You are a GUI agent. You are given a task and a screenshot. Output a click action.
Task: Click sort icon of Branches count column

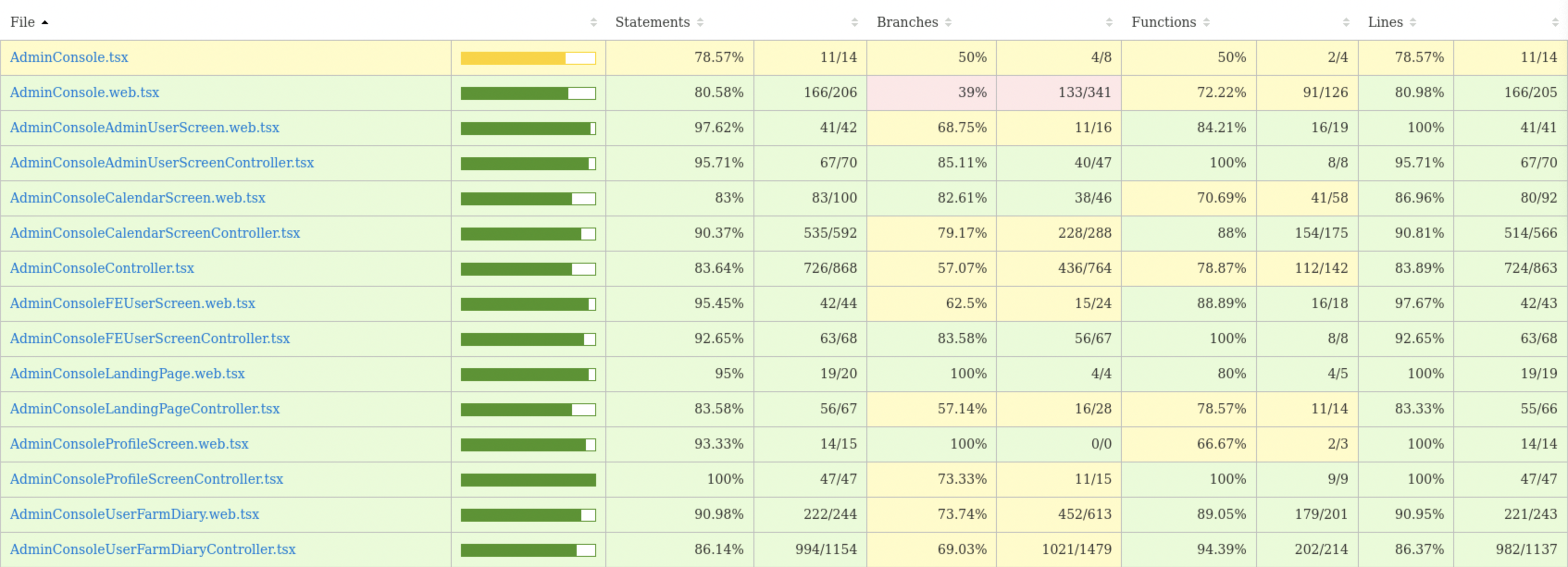click(x=1109, y=23)
